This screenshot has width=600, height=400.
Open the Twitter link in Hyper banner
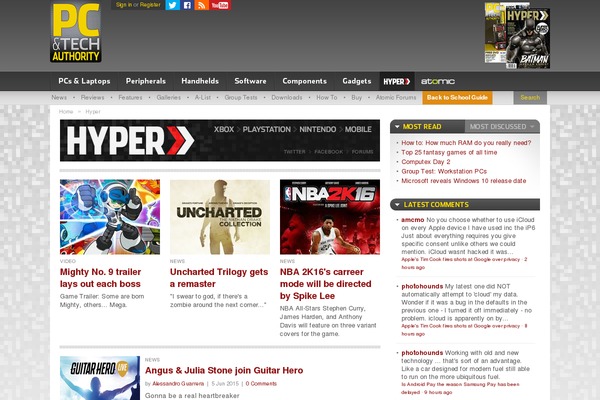[x=294, y=152]
